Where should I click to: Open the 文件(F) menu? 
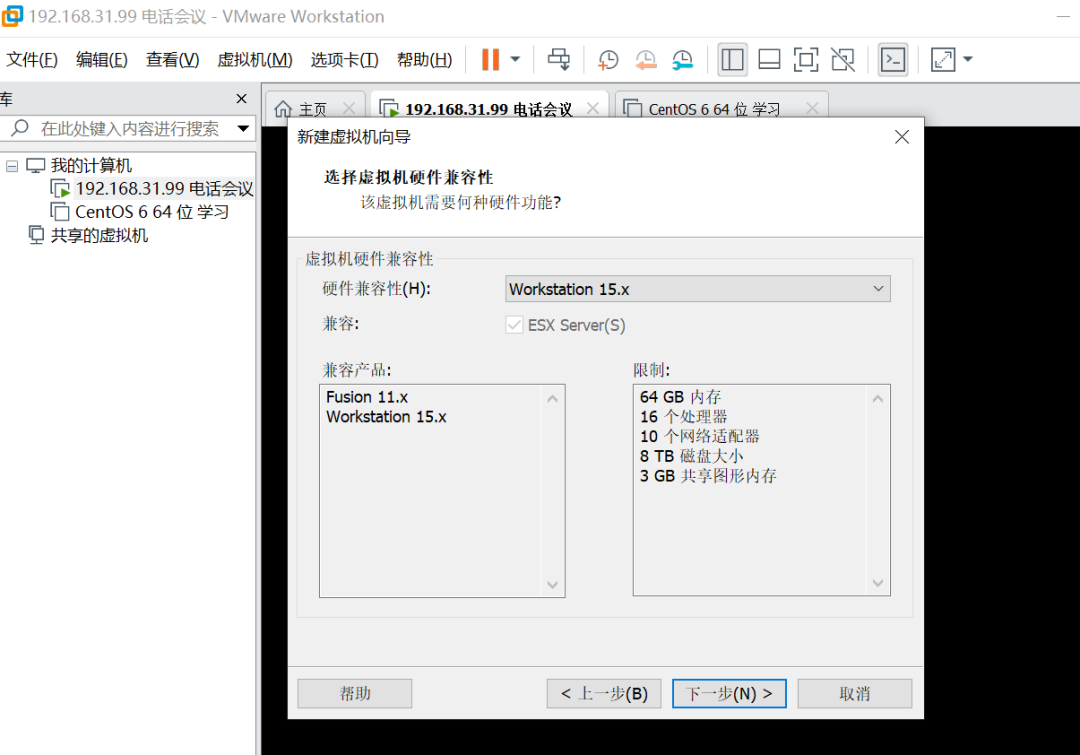point(32,60)
